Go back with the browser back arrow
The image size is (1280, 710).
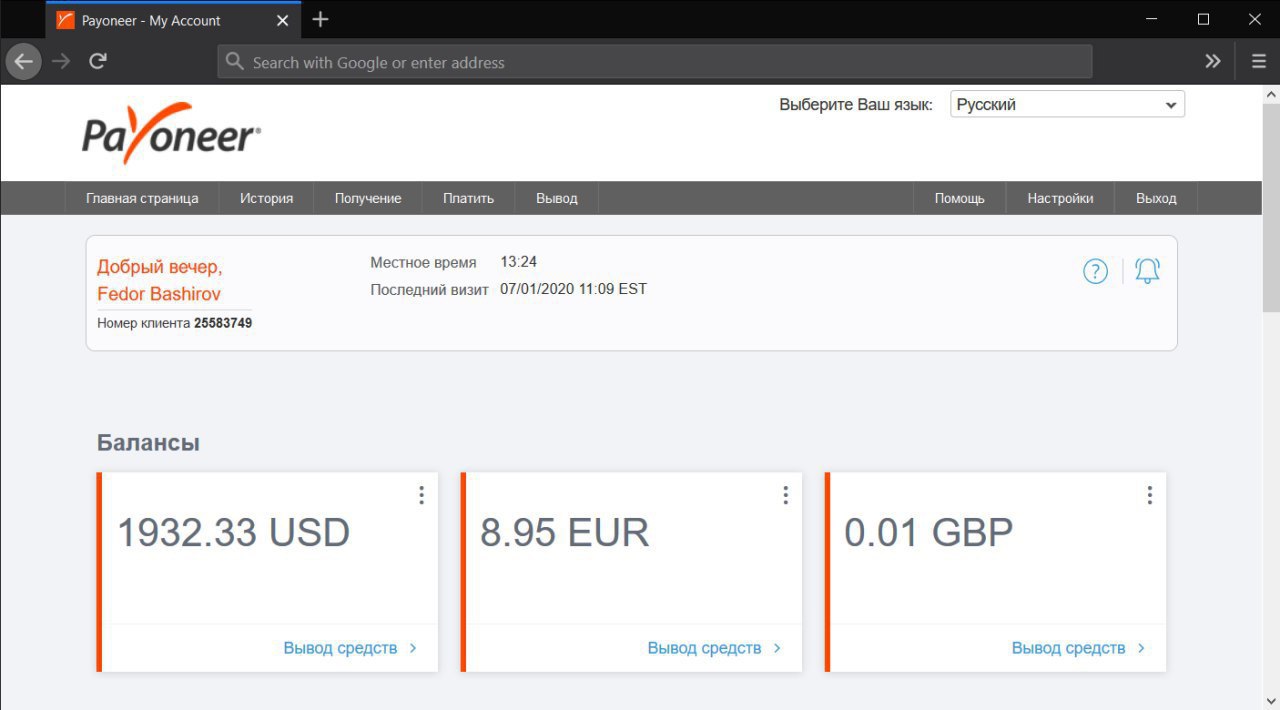click(x=23, y=61)
